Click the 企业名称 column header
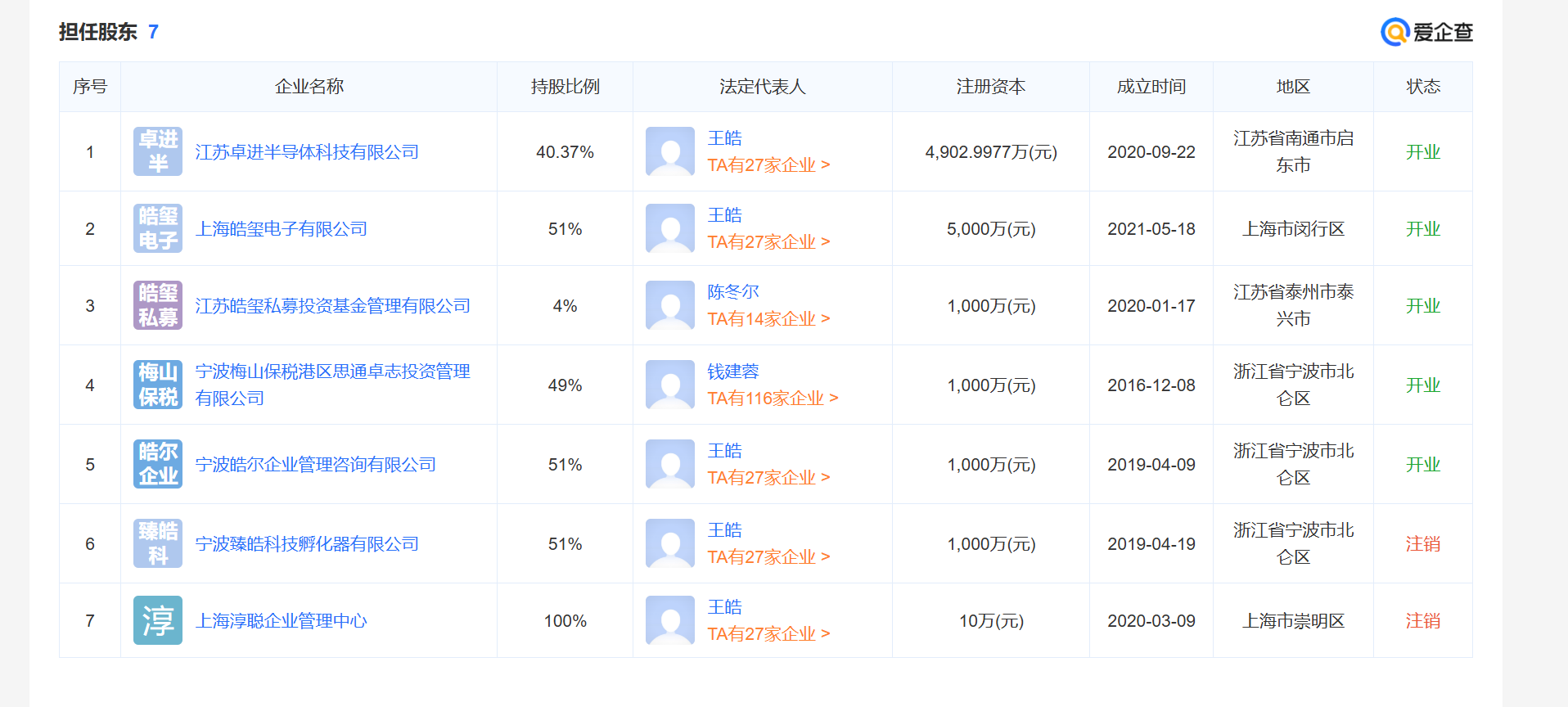 point(309,87)
